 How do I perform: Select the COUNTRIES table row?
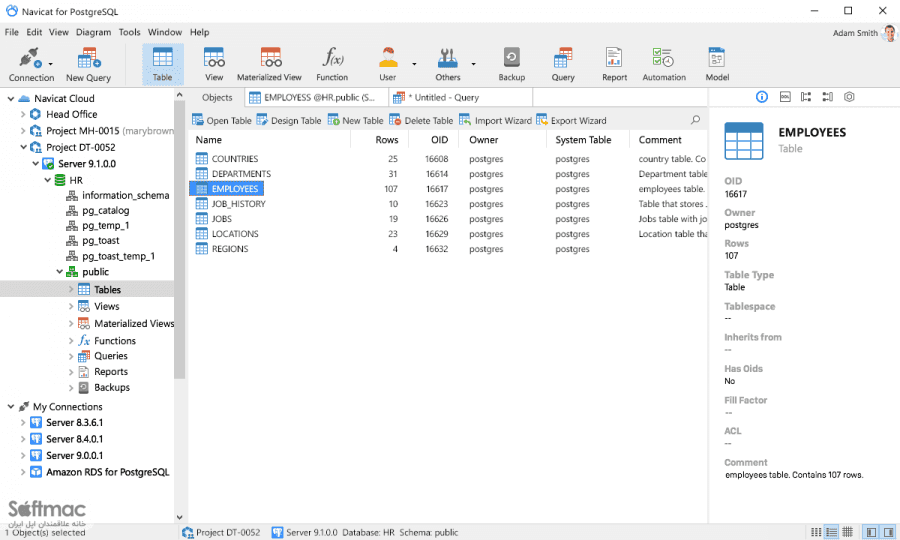[448, 159]
